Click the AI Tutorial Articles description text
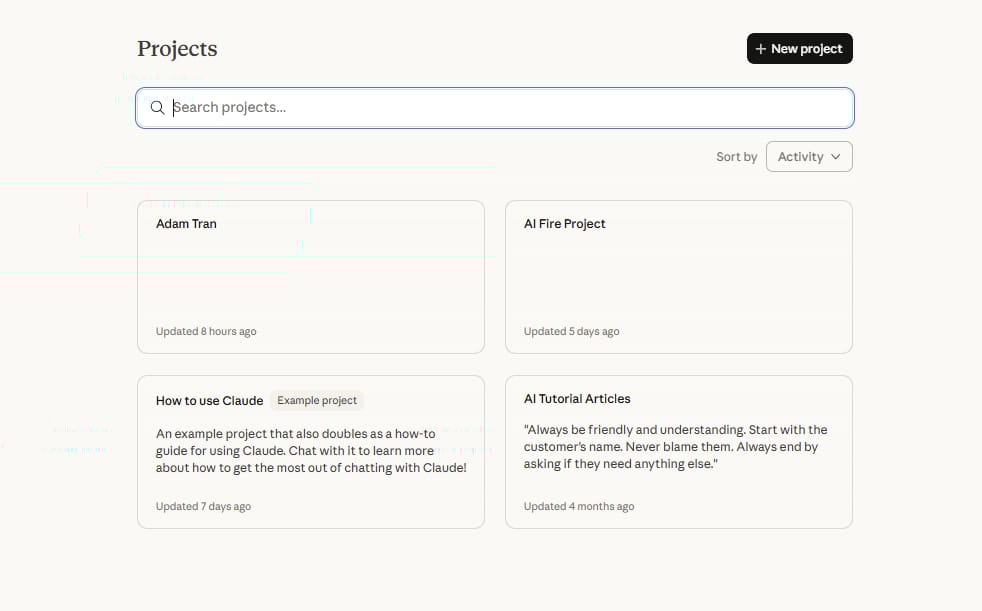This screenshot has width=982, height=611. click(676, 446)
